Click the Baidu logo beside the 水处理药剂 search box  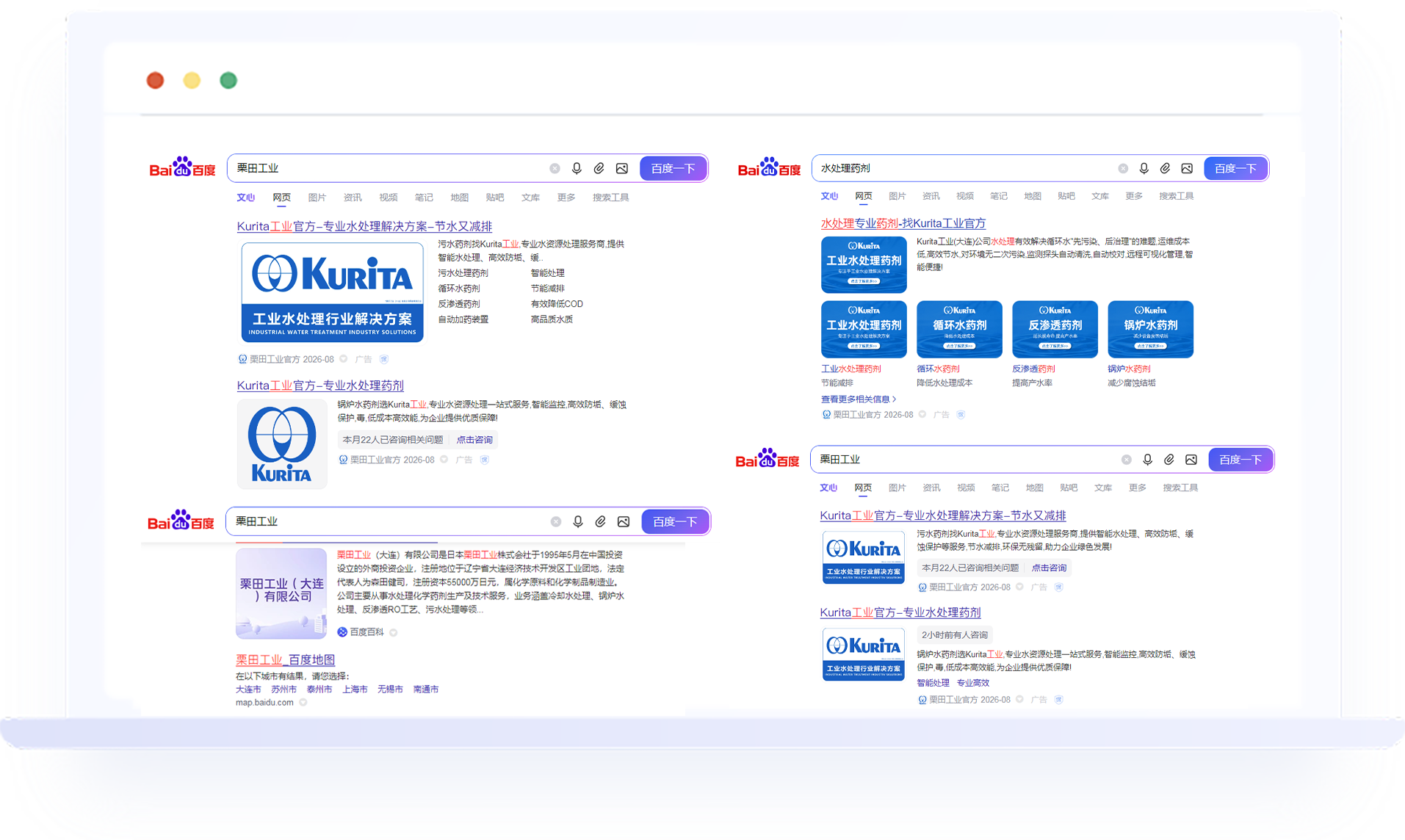coord(769,168)
